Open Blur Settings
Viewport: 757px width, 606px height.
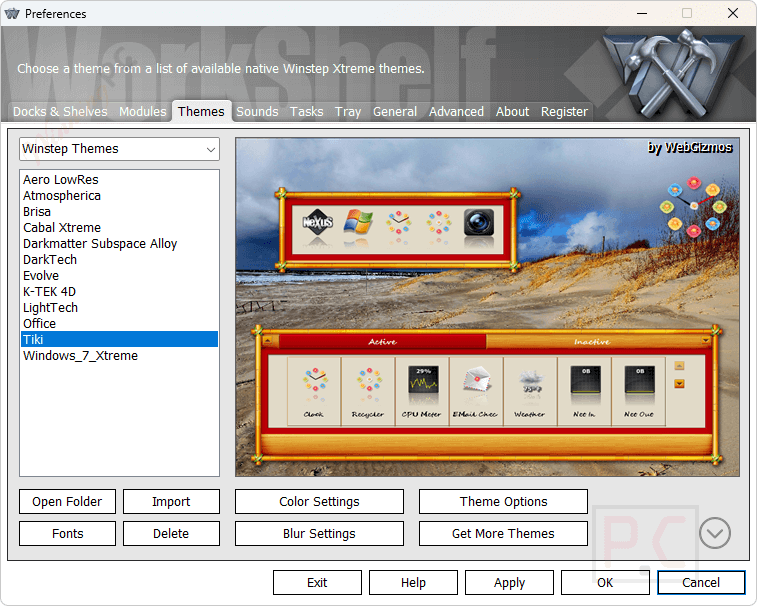coord(319,534)
